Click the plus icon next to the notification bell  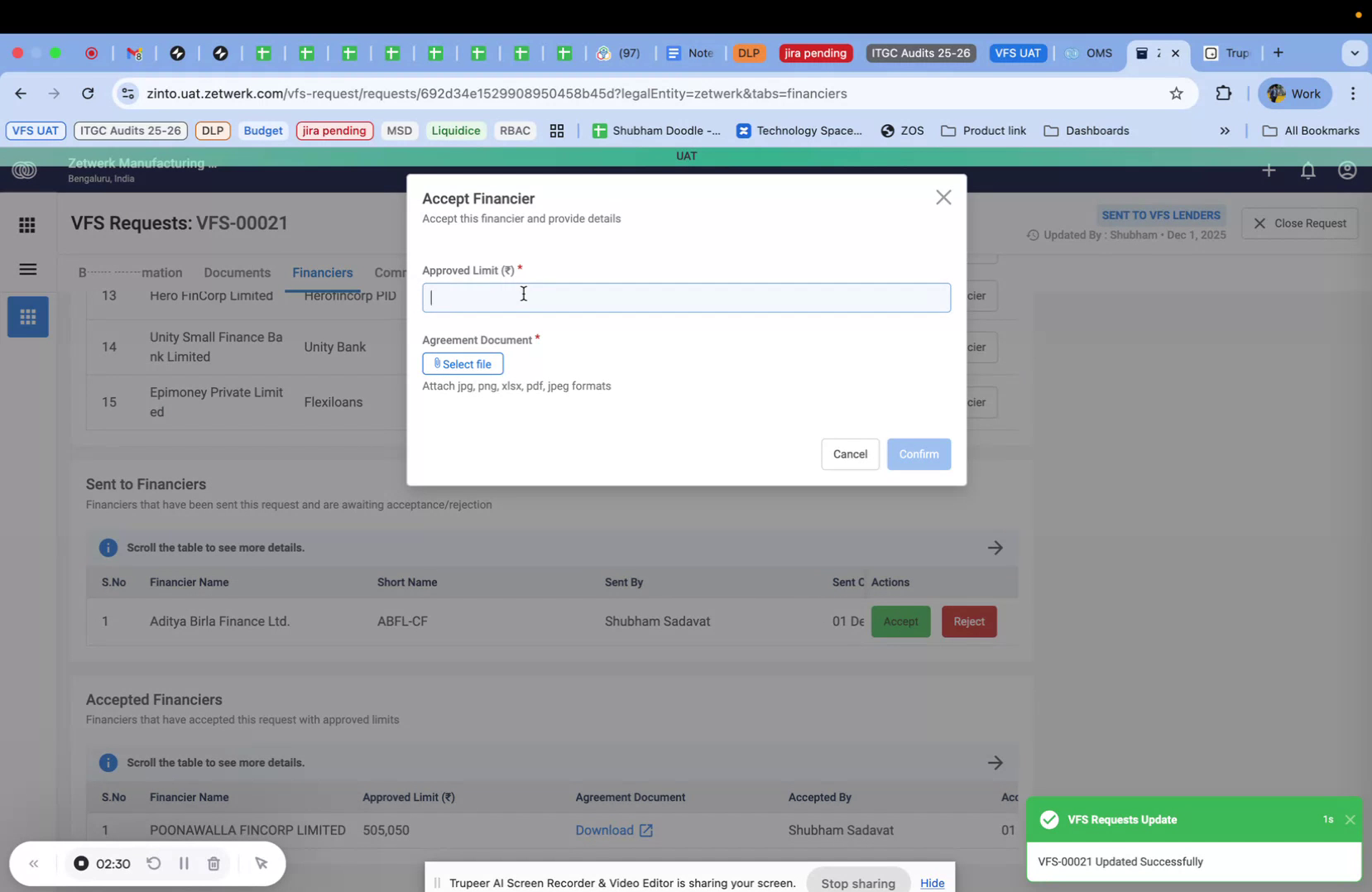pos(1269,170)
